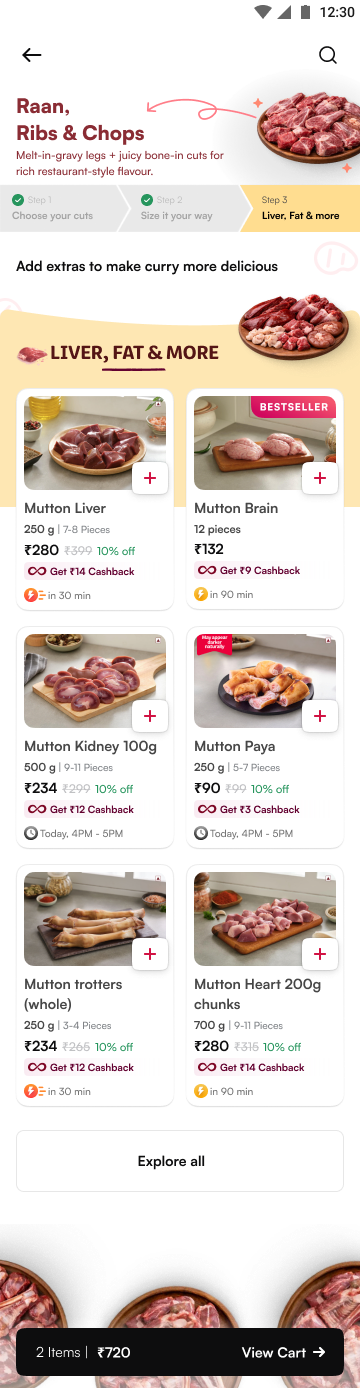Add Mutton Kidney 100g with plus icon
Screen dimensions: 360x1388
click(x=150, y=716)
